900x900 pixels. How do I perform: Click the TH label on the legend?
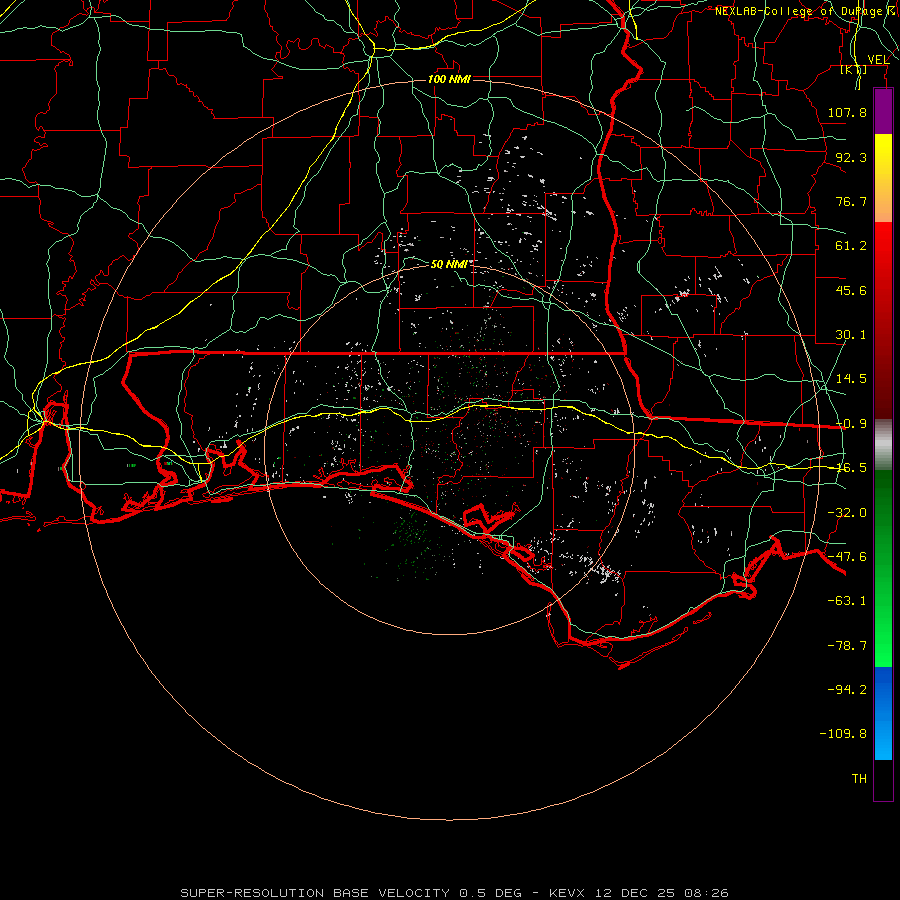click(859, 779)
